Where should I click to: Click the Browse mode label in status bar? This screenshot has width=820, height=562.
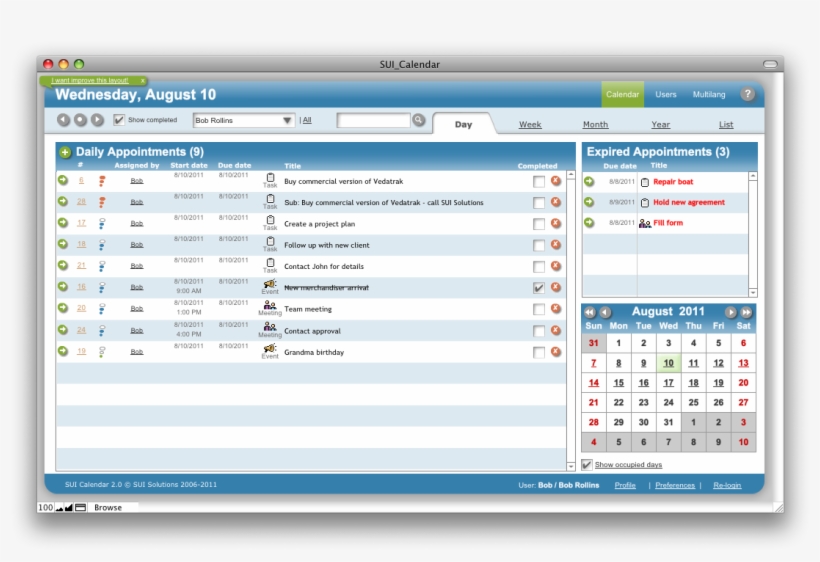click(108, 507)
